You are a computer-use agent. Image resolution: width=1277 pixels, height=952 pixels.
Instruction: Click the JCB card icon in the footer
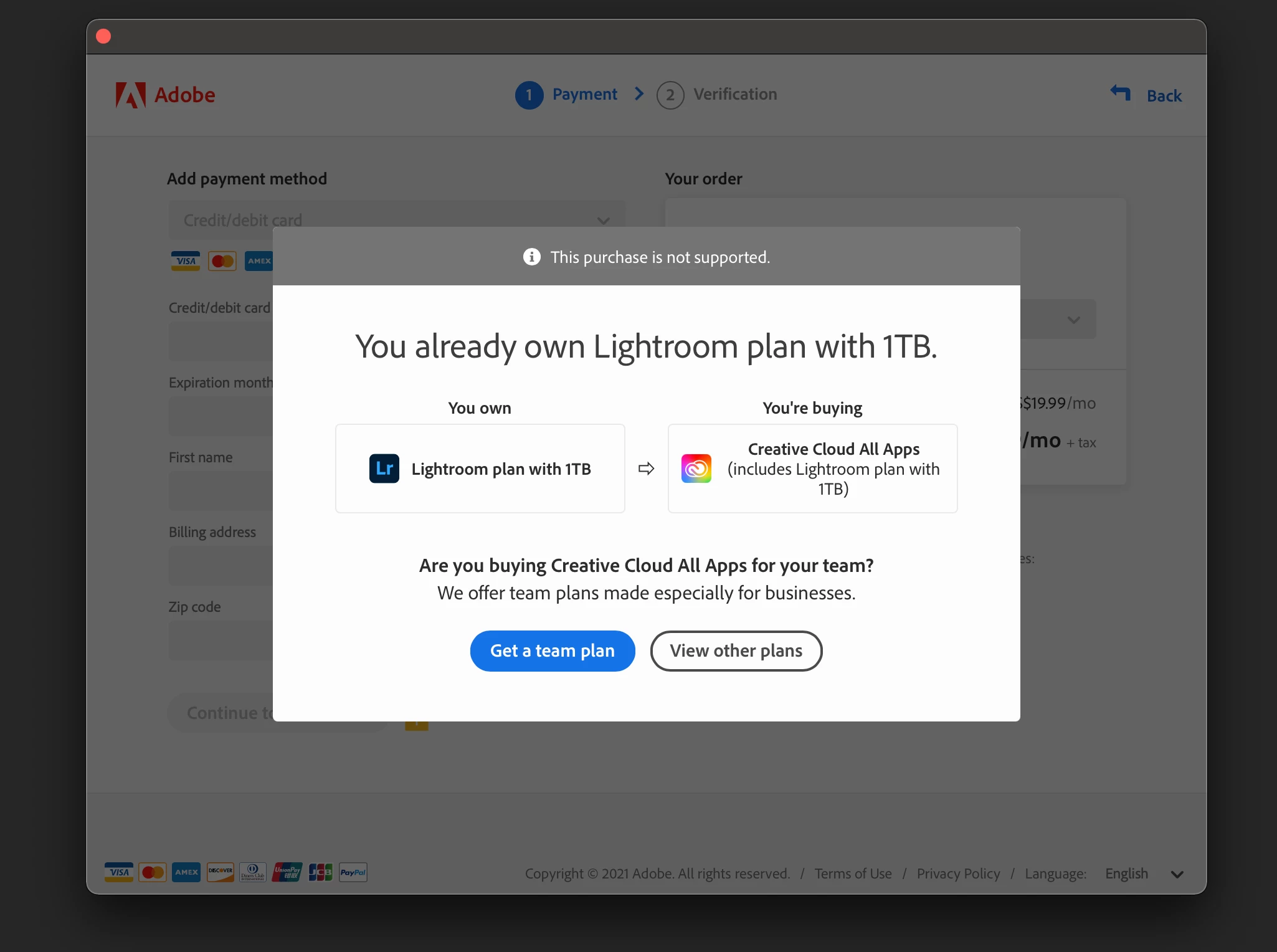[x=320, y=872]
